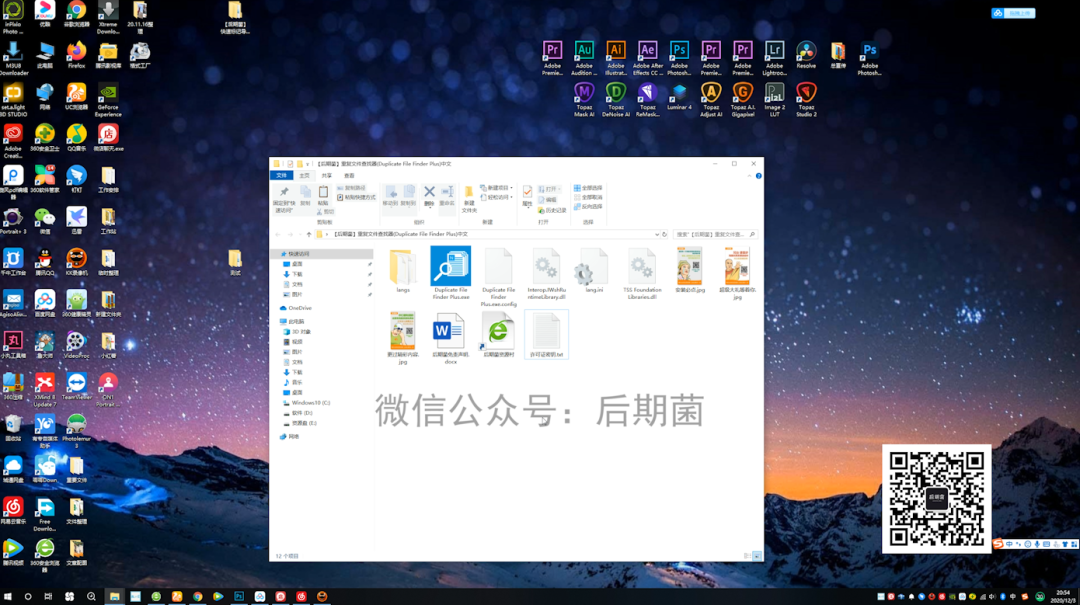Collapse the Explorer ribbon using the chevron
The height and width of the screenshot is (605, 1080).
[x=751, y=175]
